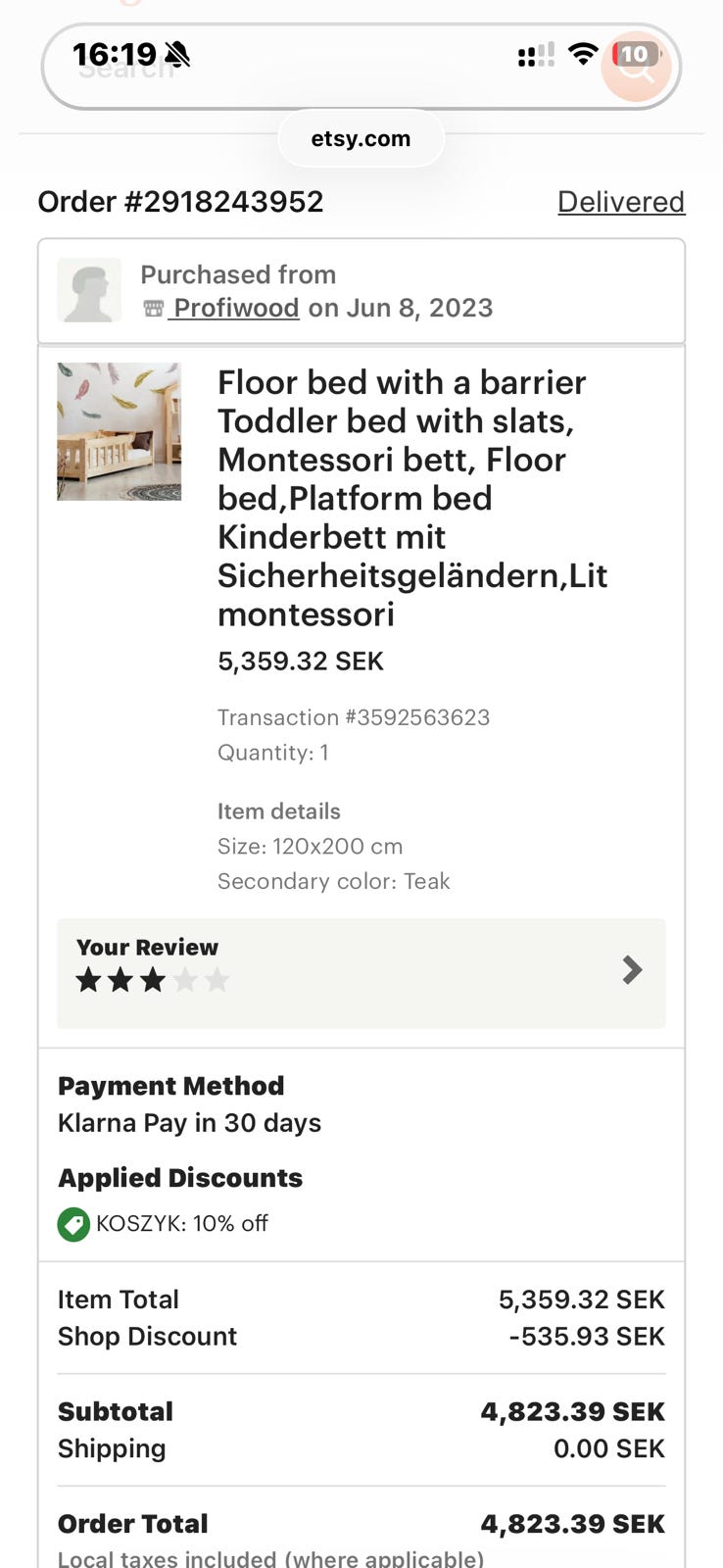Click the KOSZYK 10% off discount label
This screenshot has width=723, height=1568.
pyautogui.click(x=182, y=1224)
